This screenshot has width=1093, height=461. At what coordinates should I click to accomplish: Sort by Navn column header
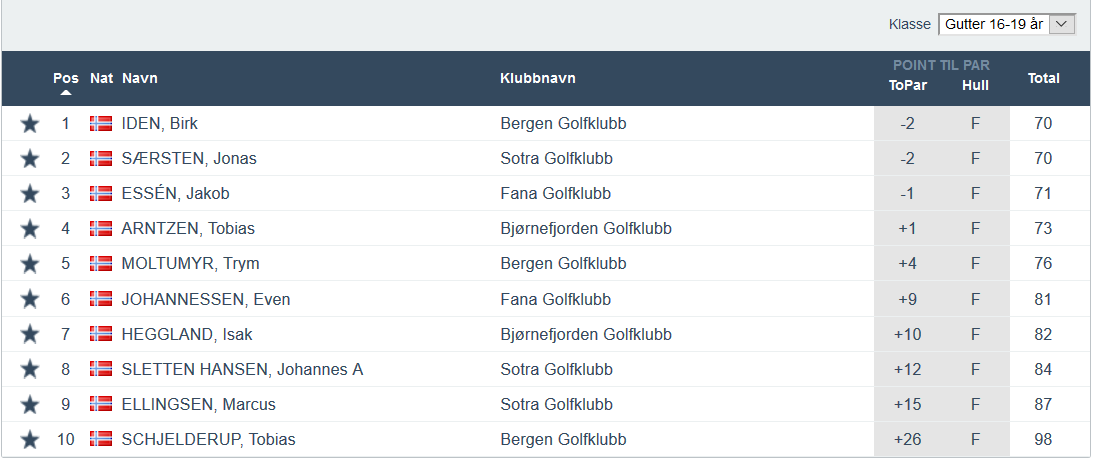coord(140,79)
